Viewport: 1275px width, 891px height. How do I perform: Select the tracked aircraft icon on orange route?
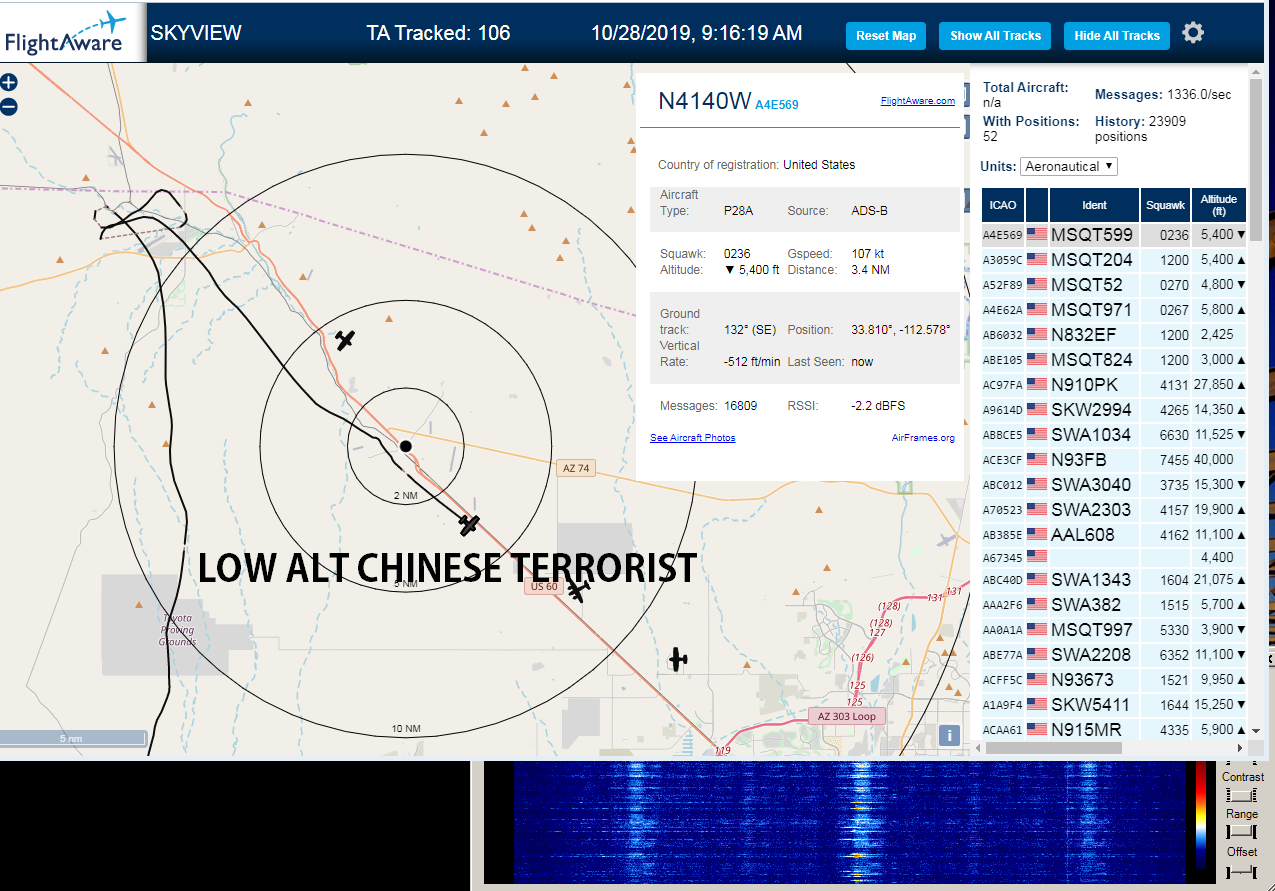[469, 524]
